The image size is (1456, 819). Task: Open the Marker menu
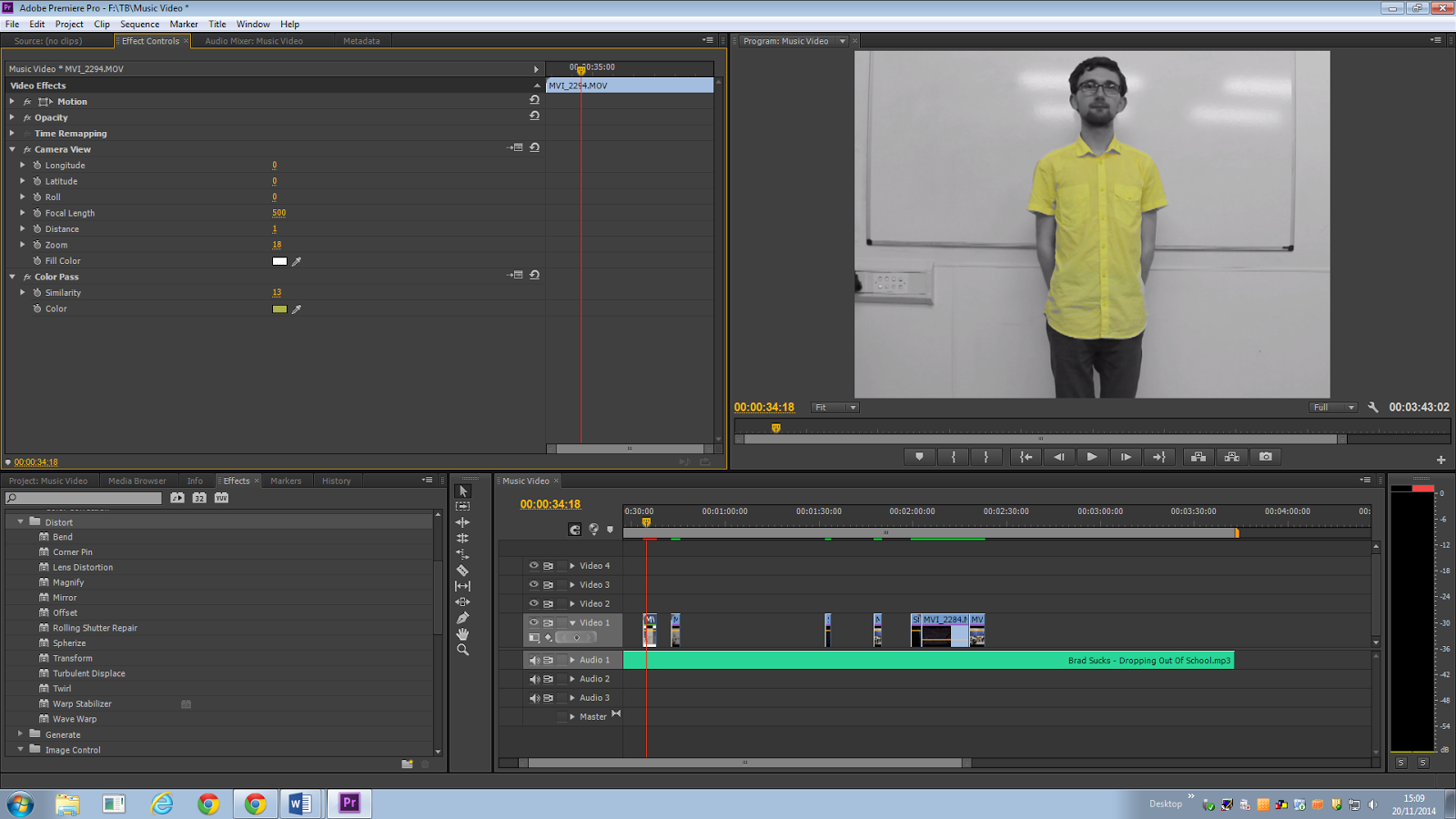(x=184, y=25)
